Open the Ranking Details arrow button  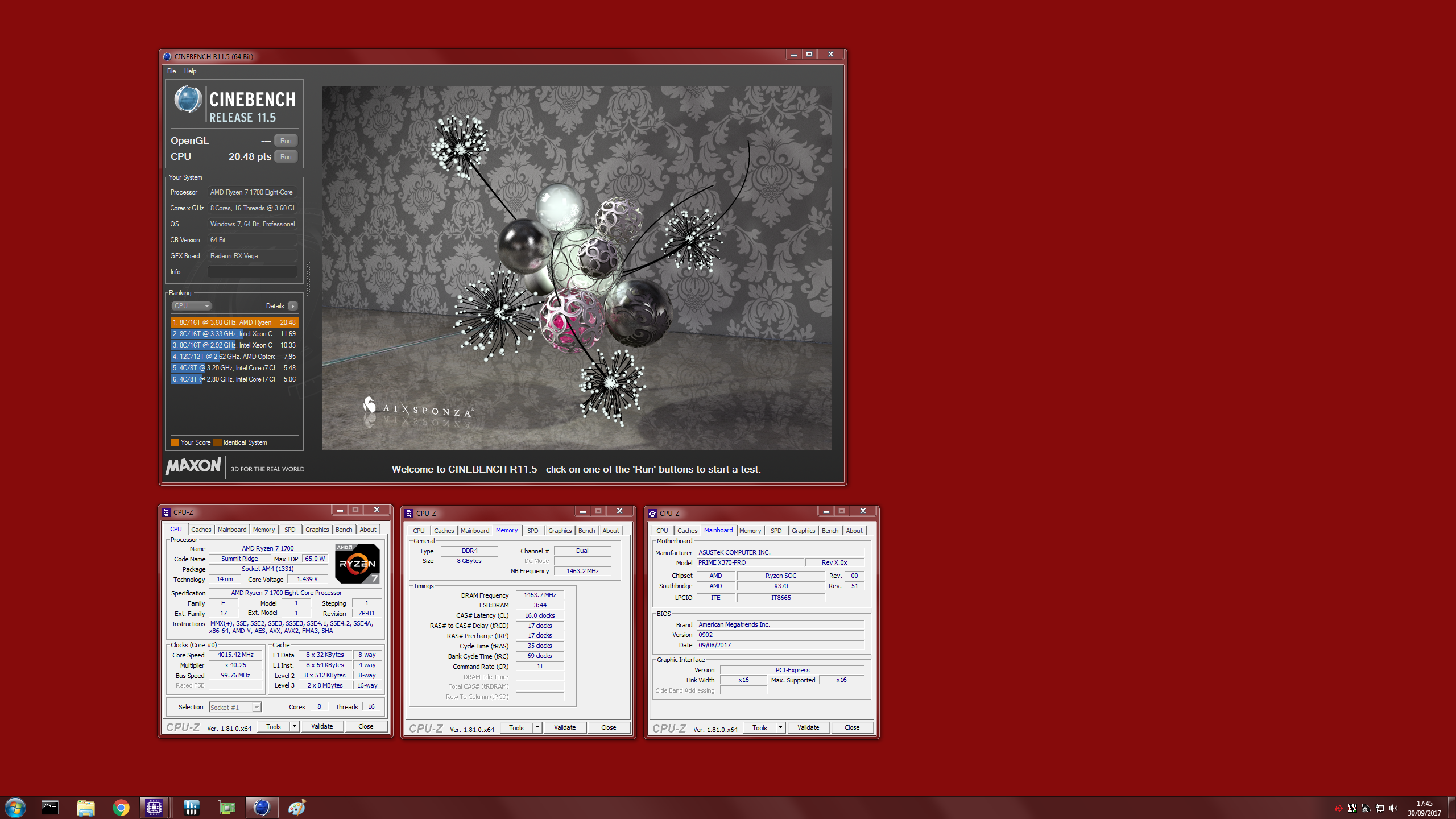tap(293, 306)
